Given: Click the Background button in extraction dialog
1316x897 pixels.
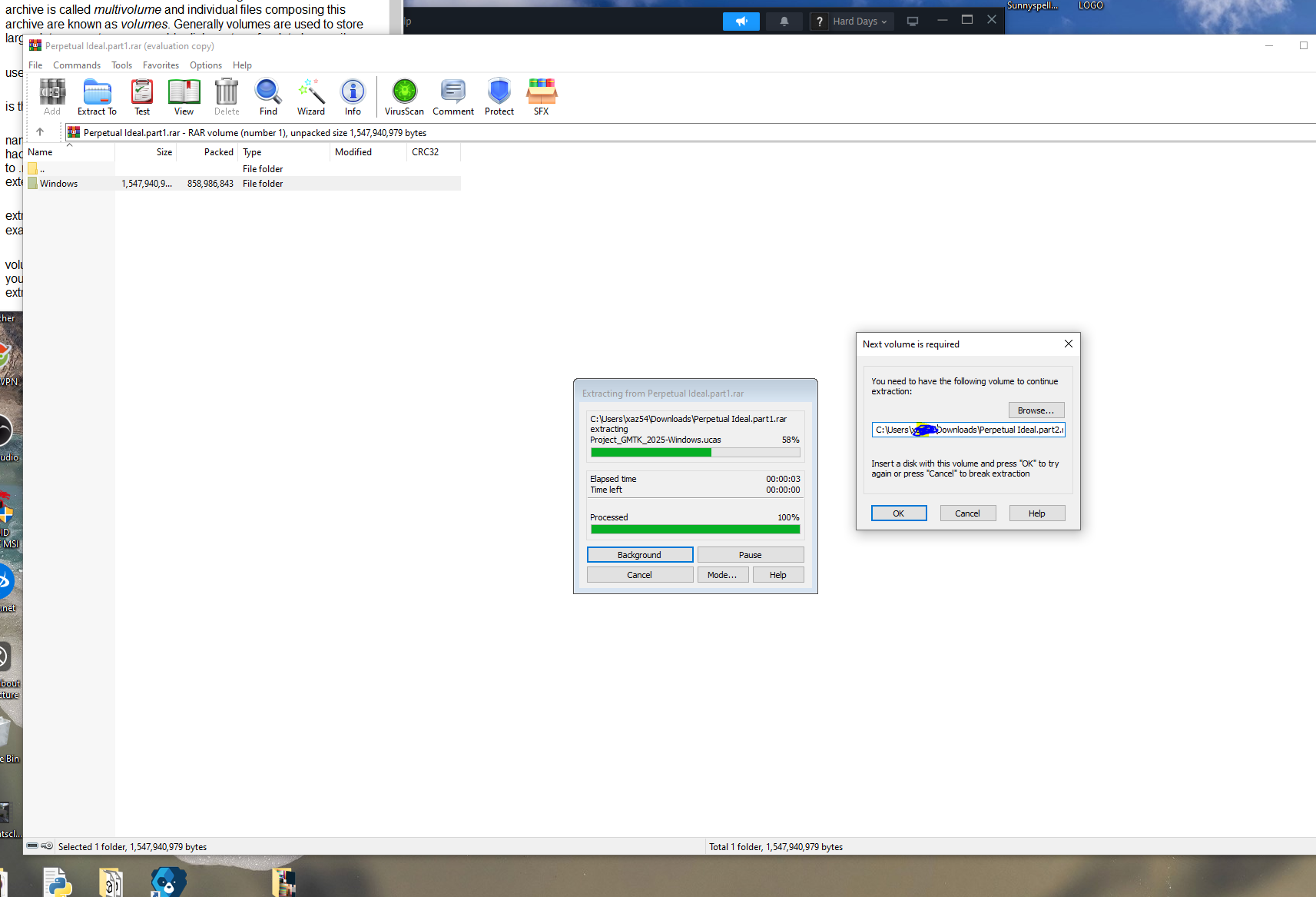Looking at the screenshot, I should (x=640, y=555).
